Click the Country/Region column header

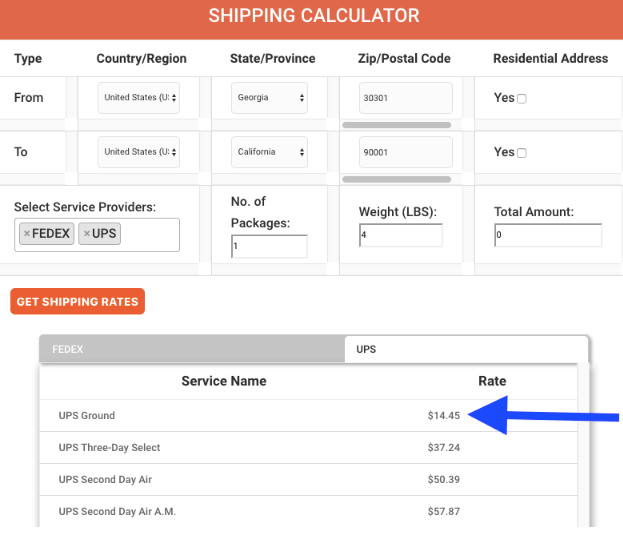tap(141, 58)
